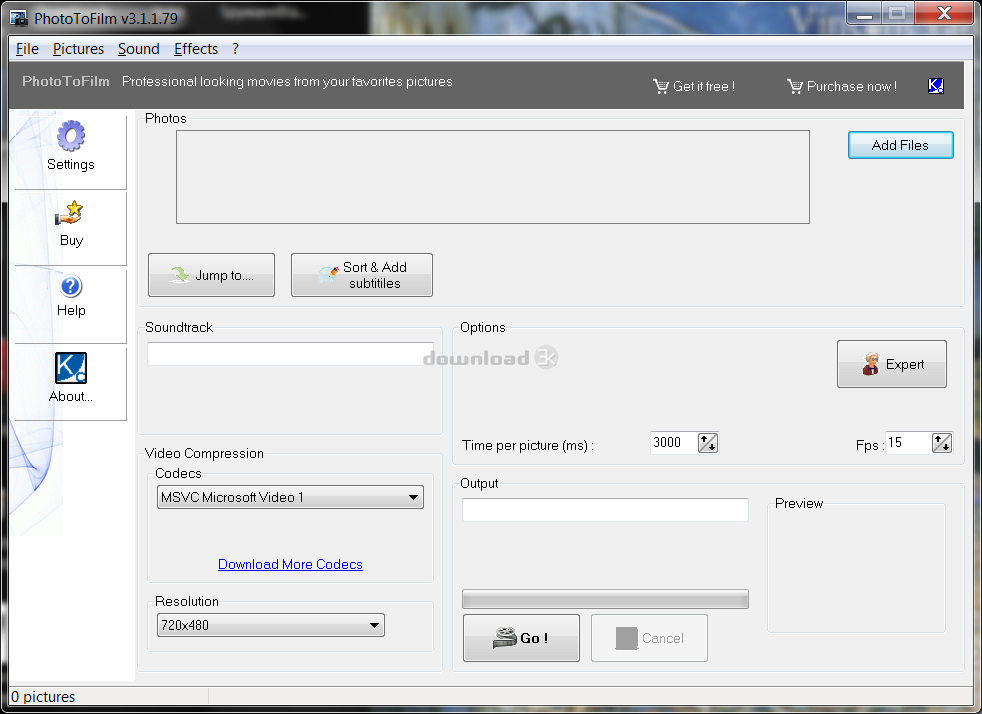Click the Buy star icon

(70, 213)
